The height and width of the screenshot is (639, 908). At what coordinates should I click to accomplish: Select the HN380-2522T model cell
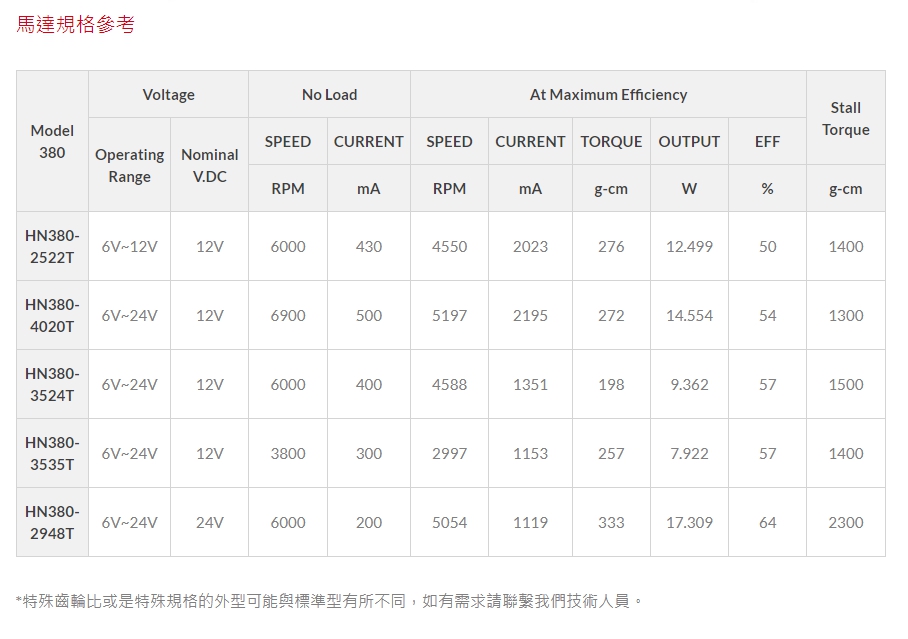(52, 247)
